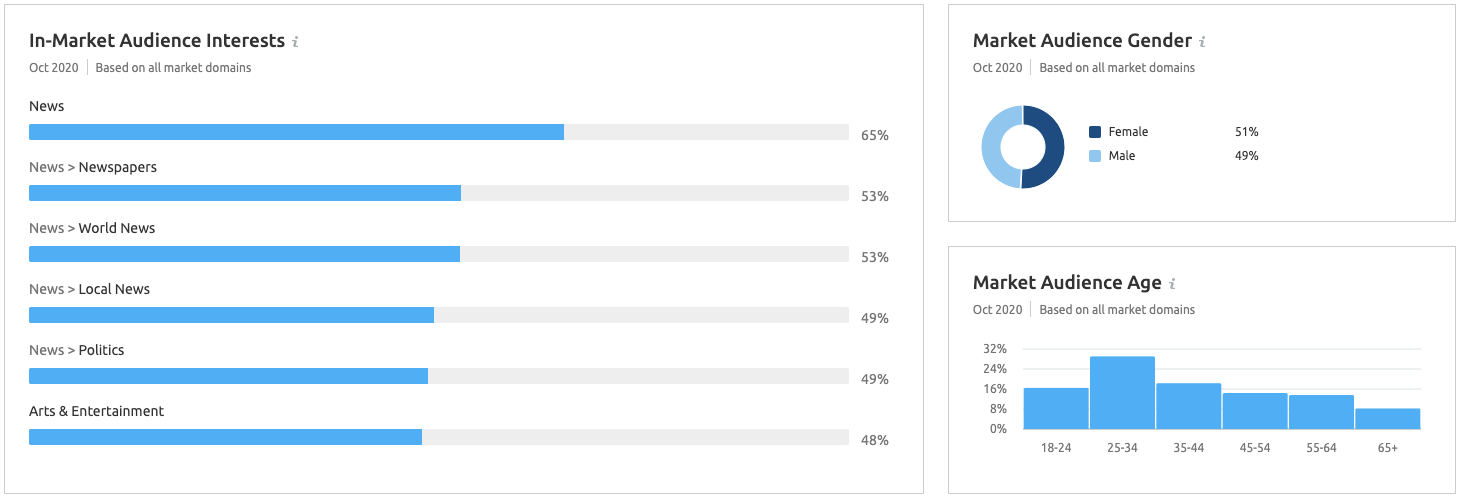Click the 65+ age histogram bar

(x=1388, y=419)
